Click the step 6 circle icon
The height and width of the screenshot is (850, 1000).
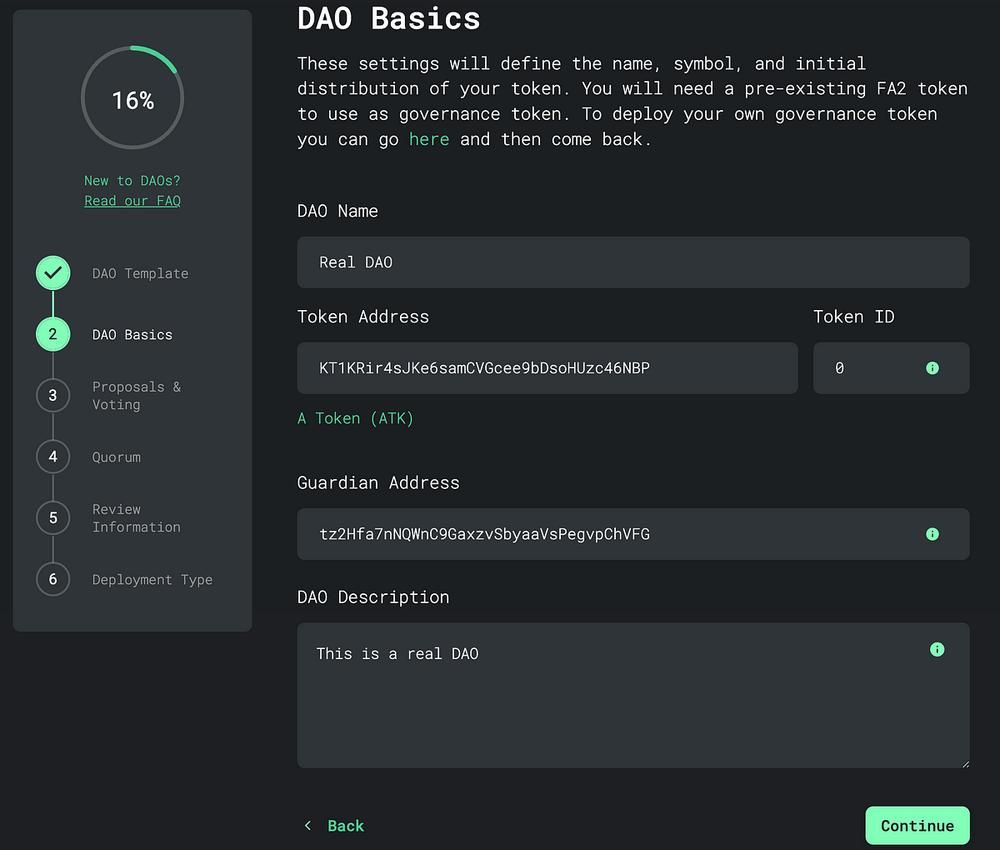[x=53, y=579]
